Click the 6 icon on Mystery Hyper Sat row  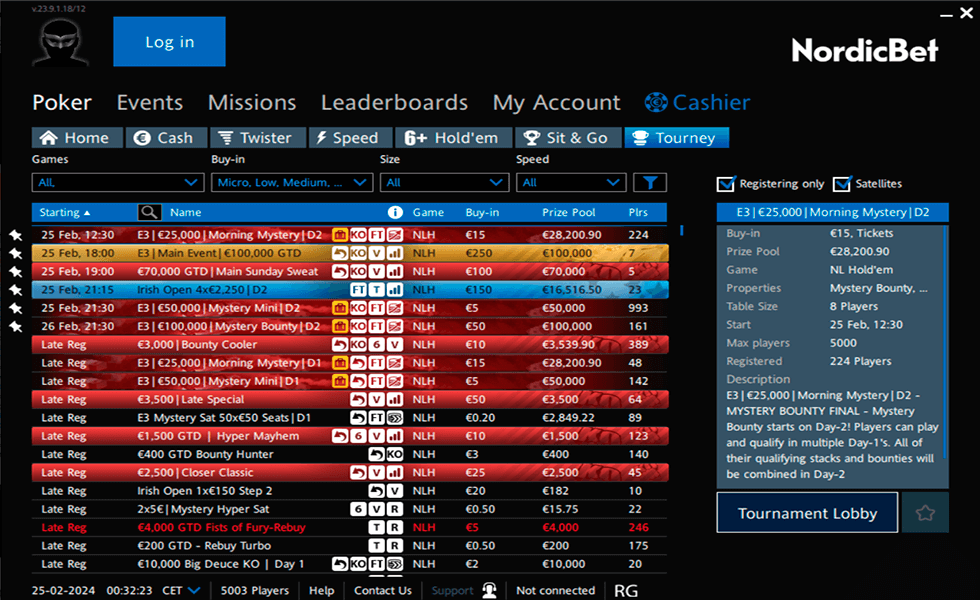(358, 509)
